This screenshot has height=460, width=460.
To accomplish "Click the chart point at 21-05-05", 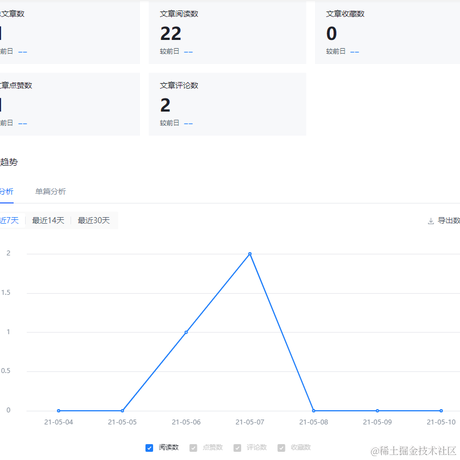I will 122,411.
